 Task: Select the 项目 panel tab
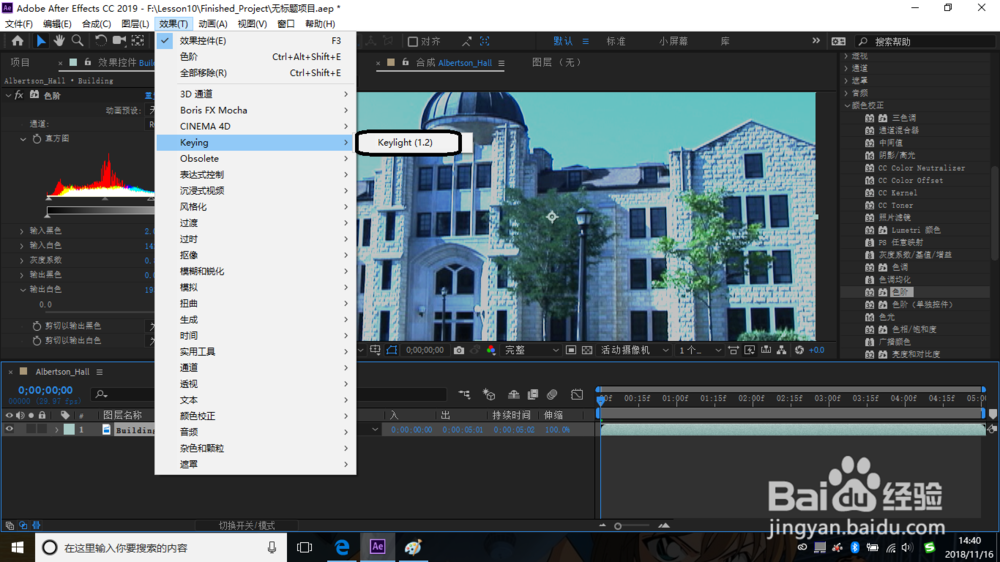click(20, 63)
